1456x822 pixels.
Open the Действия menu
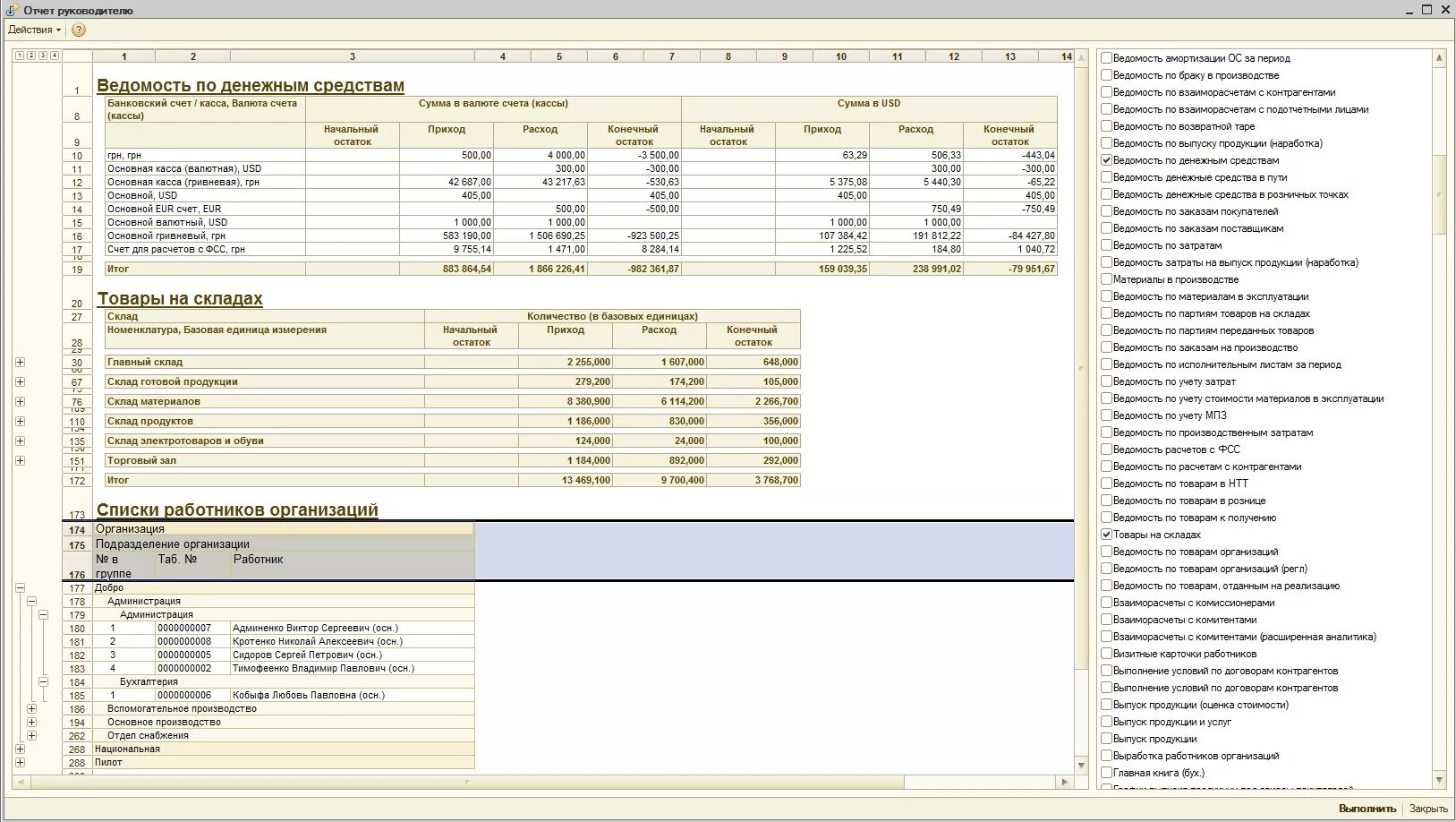coord(34,30)
